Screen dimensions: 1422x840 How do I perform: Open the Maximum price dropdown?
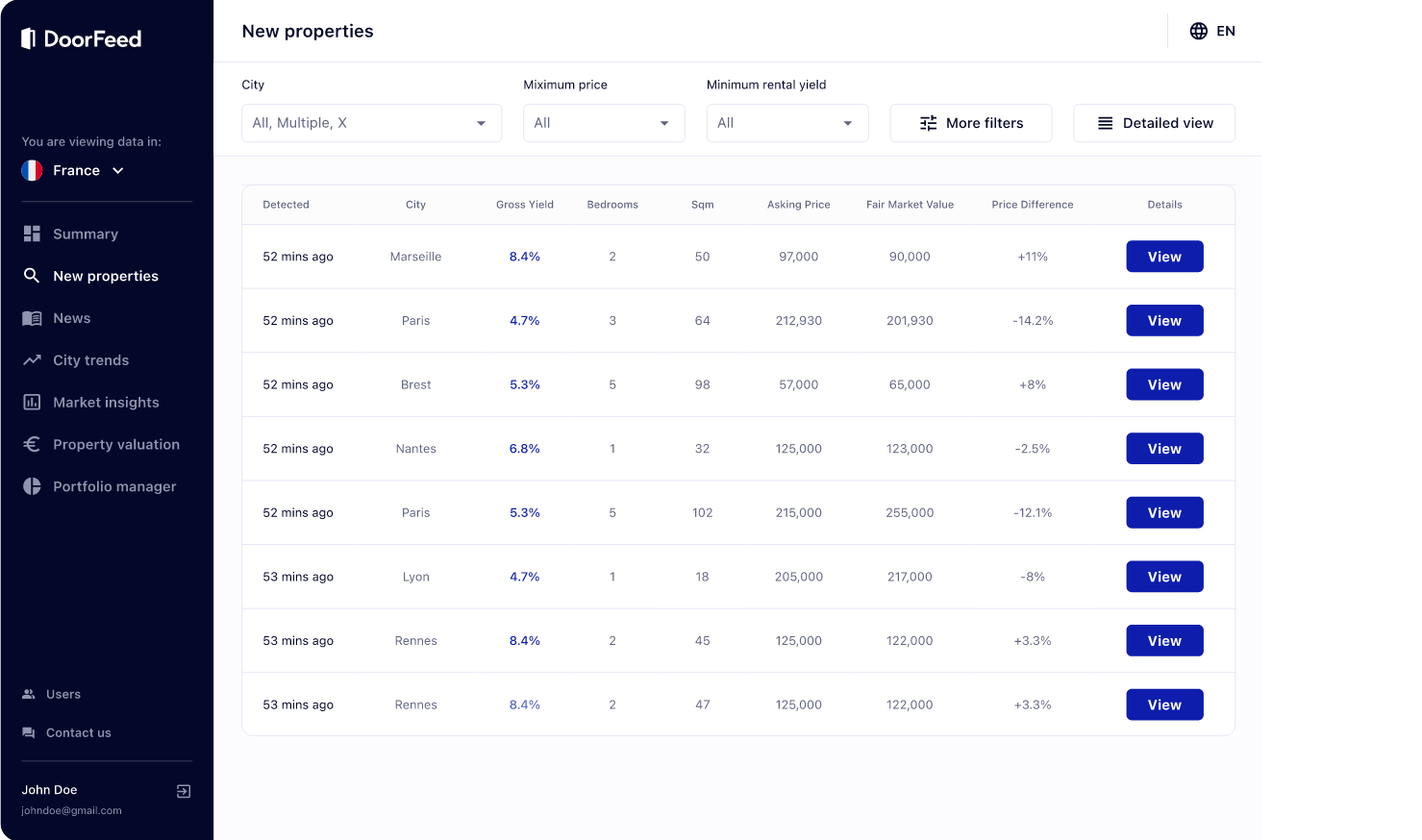pos(604,123)
